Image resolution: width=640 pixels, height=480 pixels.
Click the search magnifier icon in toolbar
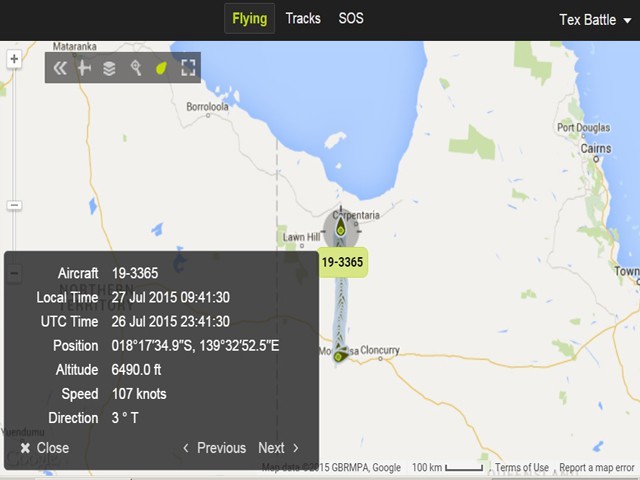coord(135,68)
